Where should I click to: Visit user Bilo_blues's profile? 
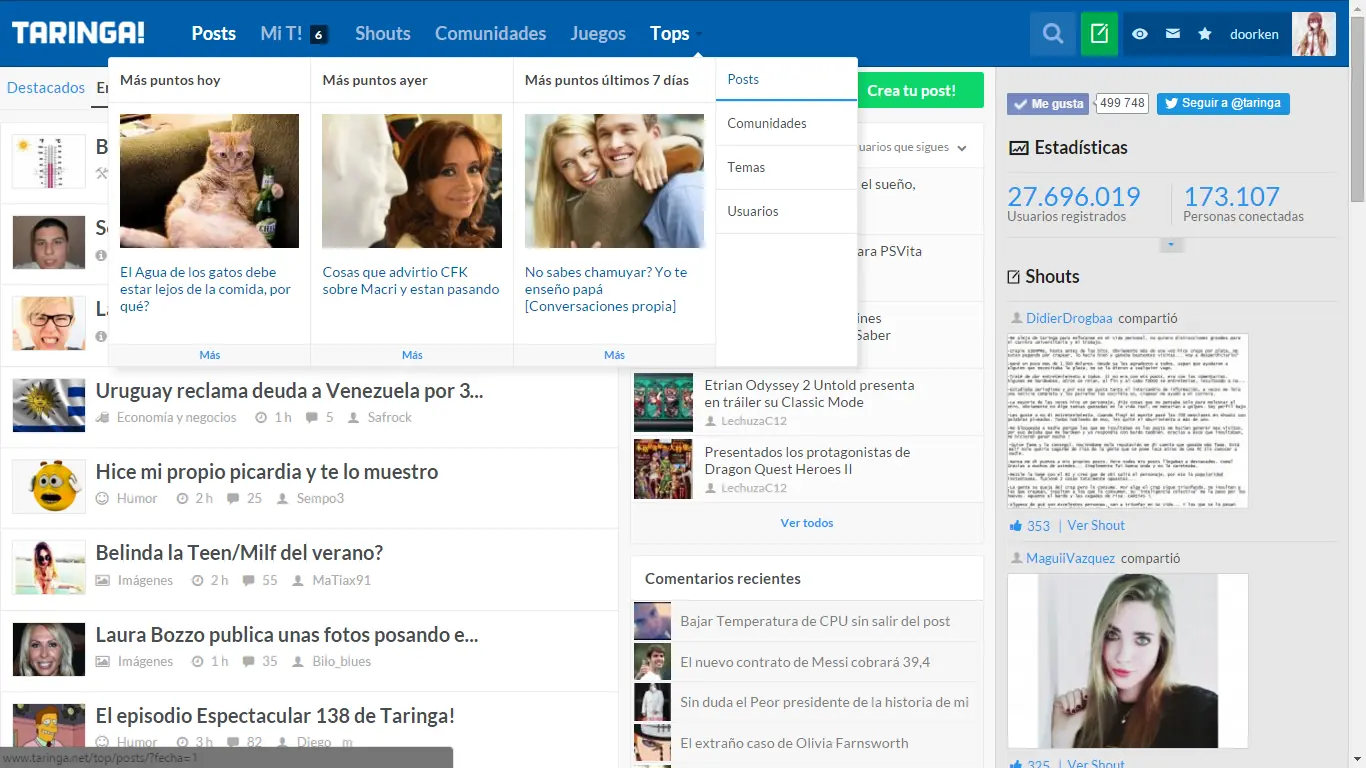click(x=341, y=661)
